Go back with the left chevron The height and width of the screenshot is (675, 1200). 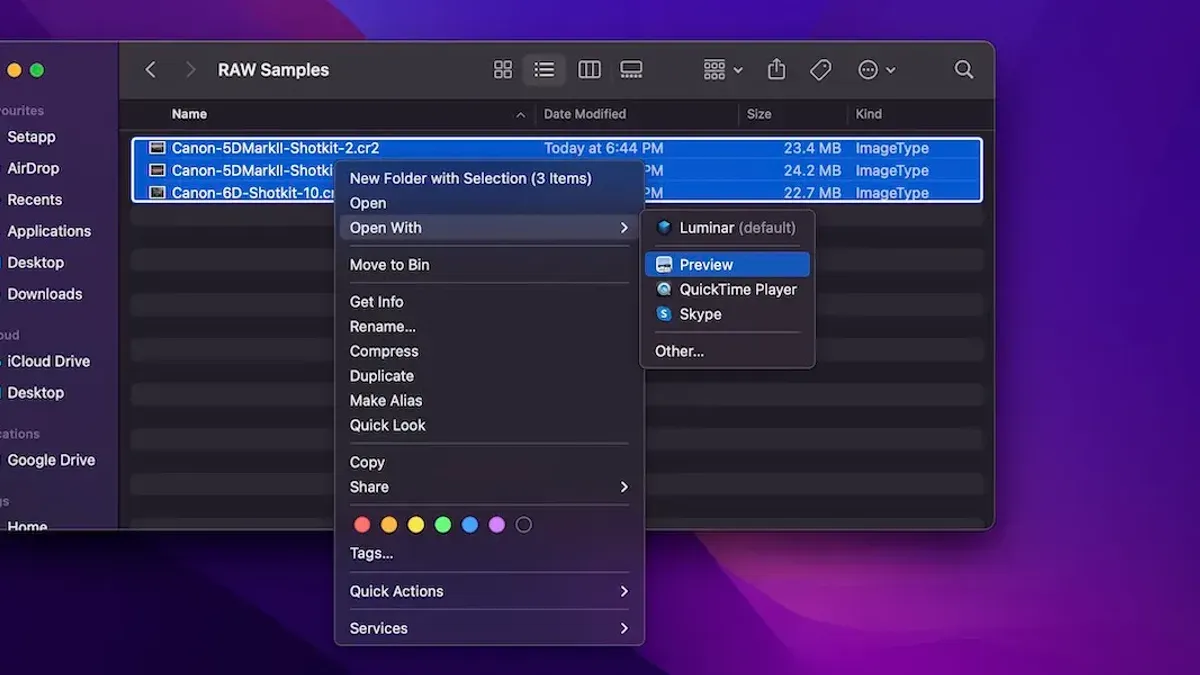coord(151,69)
